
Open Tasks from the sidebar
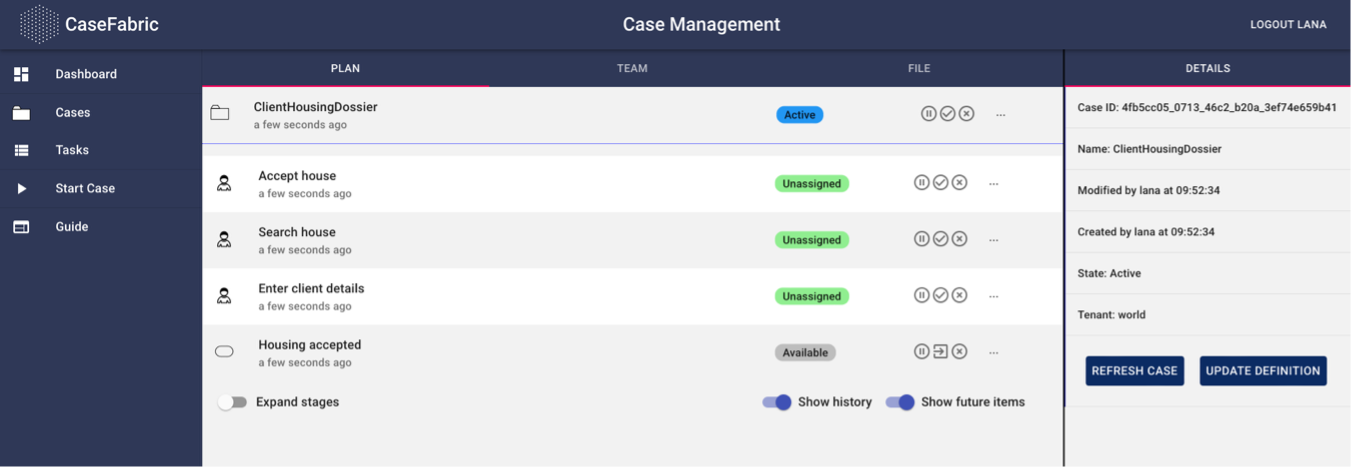(x=72, y=150)
